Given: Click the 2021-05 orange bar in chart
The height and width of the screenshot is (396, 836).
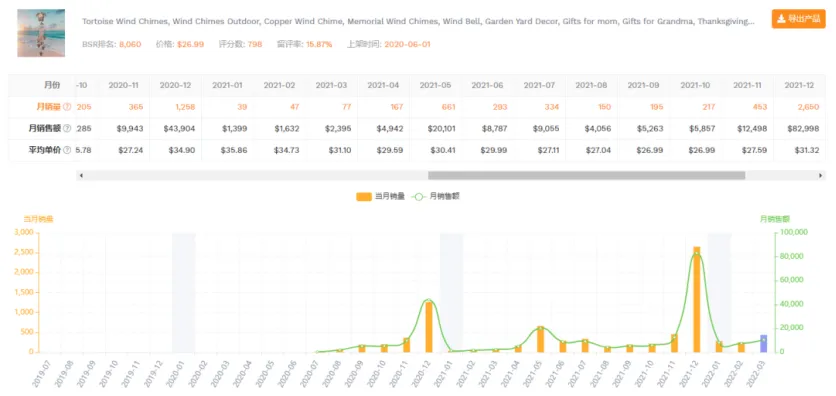Looking at the screenshot, I should 541,339.
